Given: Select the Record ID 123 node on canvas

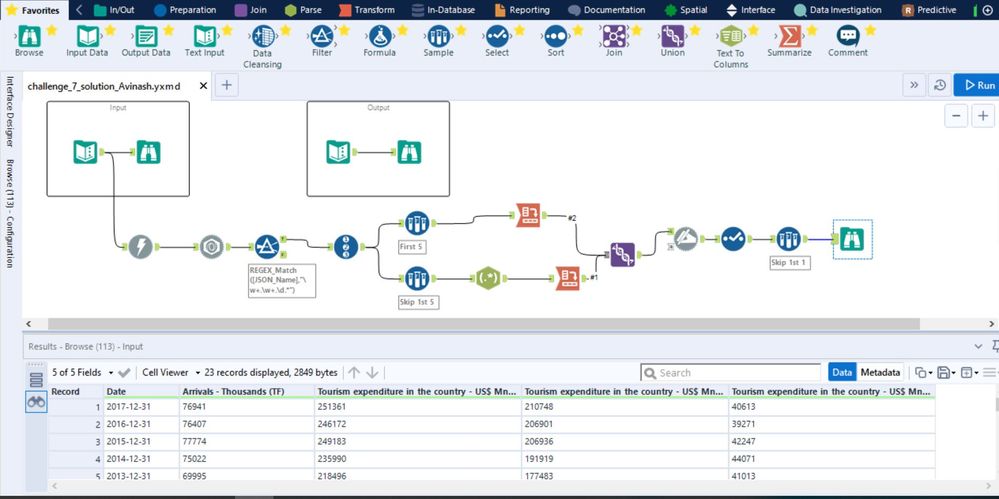Looking at the screenshot, I should pos(346,247).
